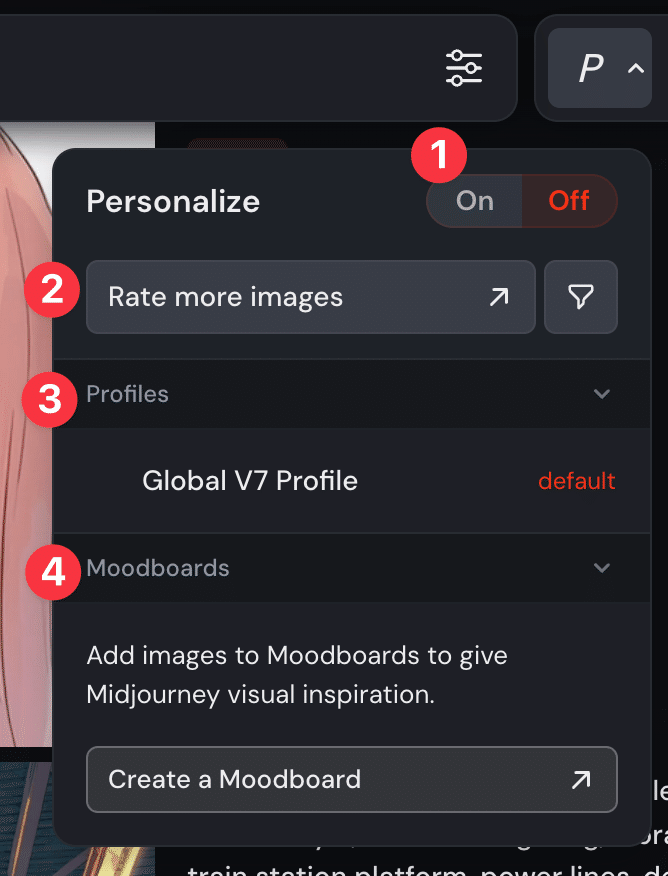Open the prompt settings sliders icon
The image size is (668, 876).
tap(464, 68)
